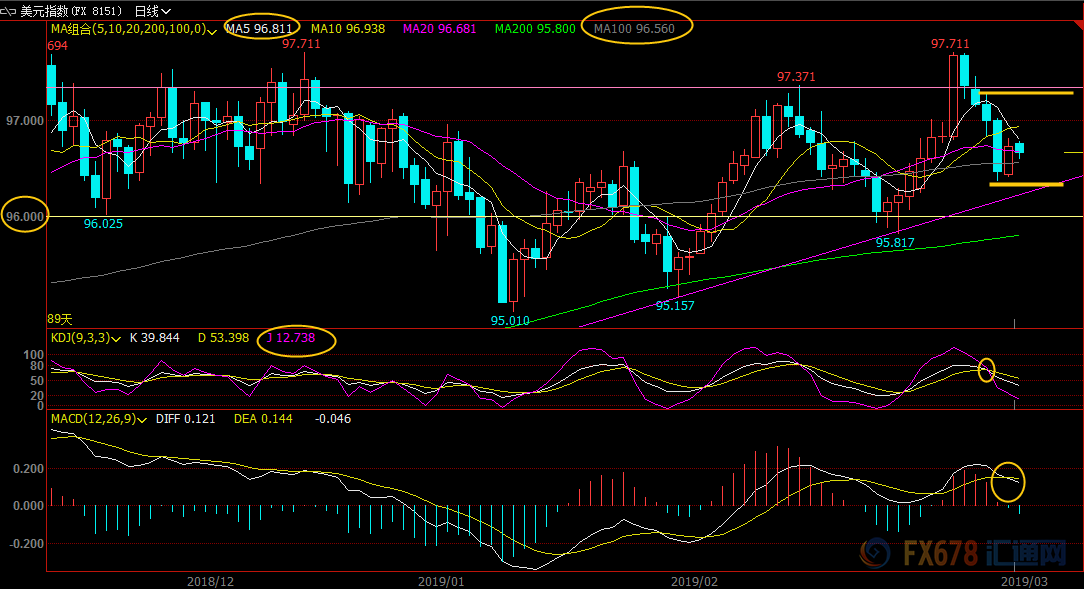Expand the MACD(12,26,9) settings dropdown

[144, 419]
